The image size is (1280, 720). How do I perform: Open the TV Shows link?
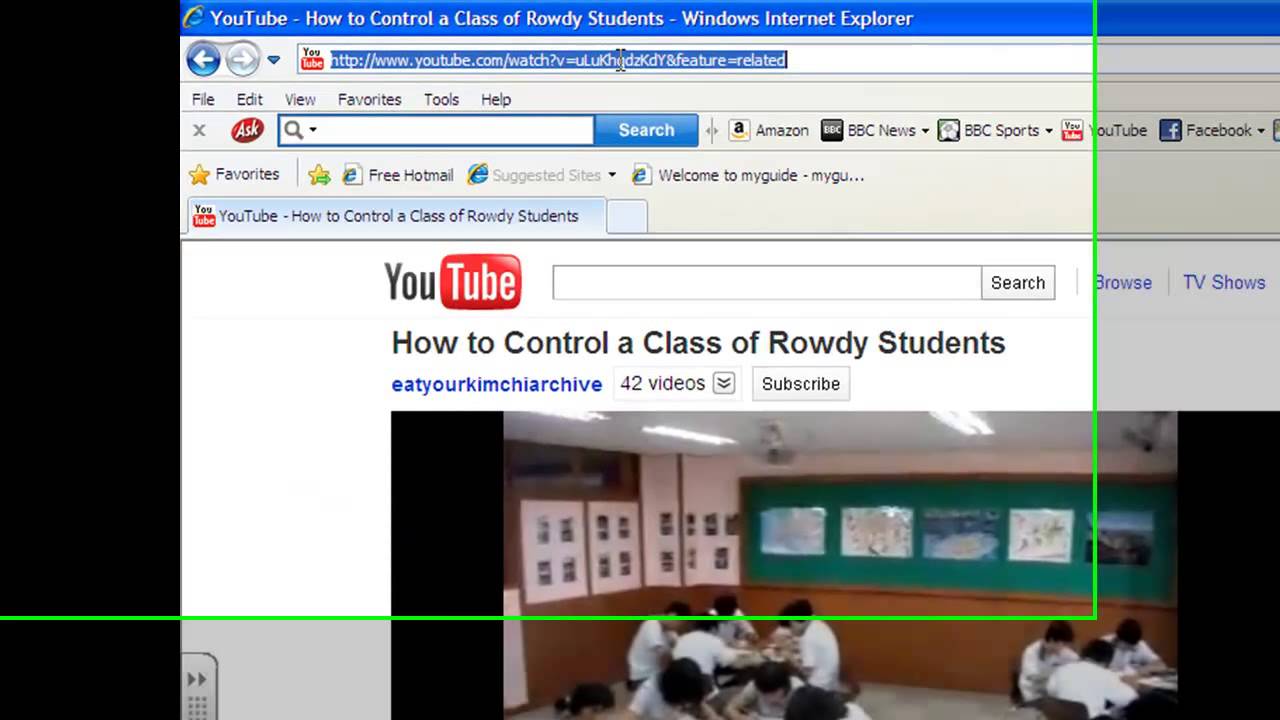click(x=1224, y=282)
